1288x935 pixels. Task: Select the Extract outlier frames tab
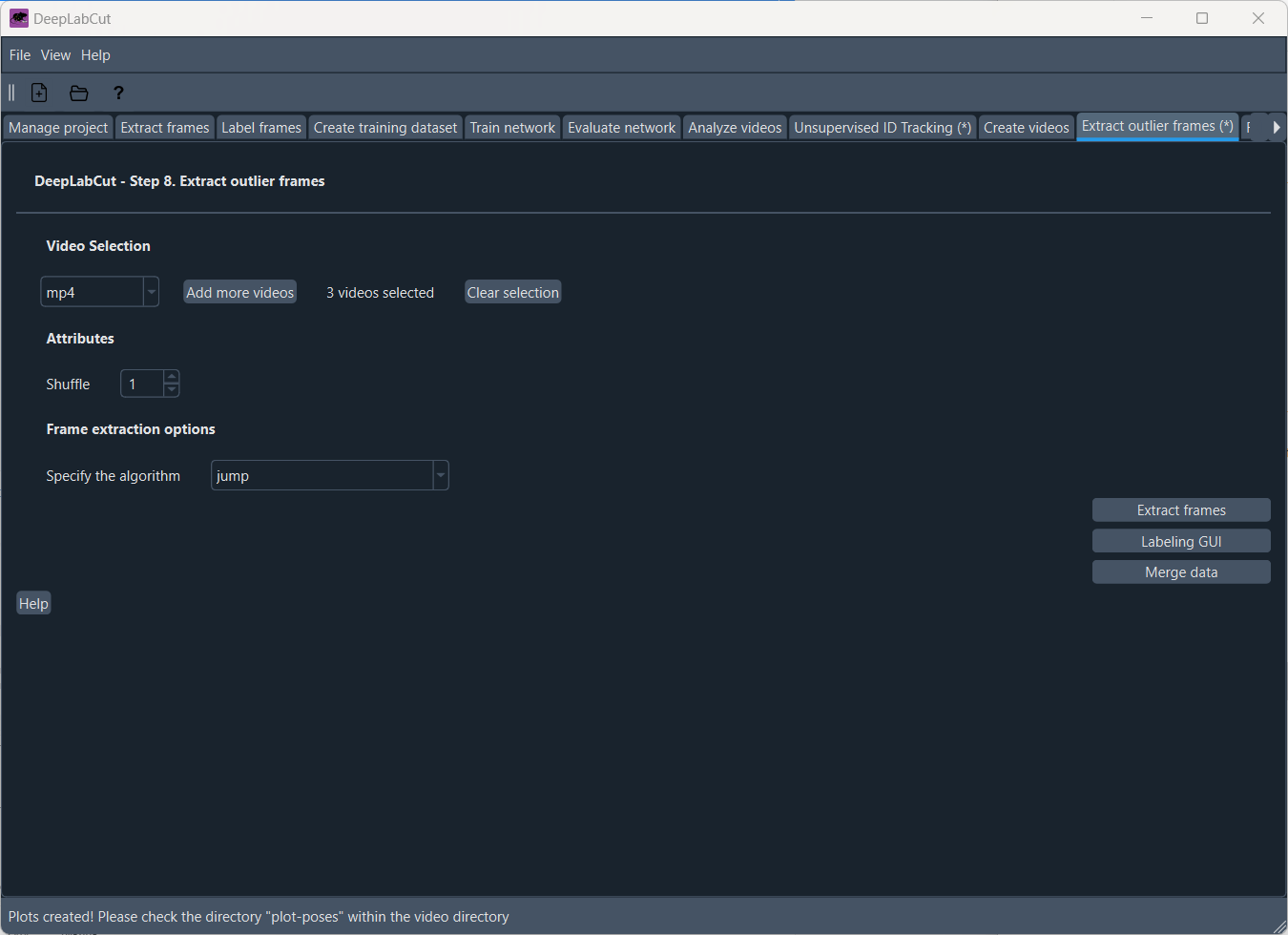tap(1157, 126)
